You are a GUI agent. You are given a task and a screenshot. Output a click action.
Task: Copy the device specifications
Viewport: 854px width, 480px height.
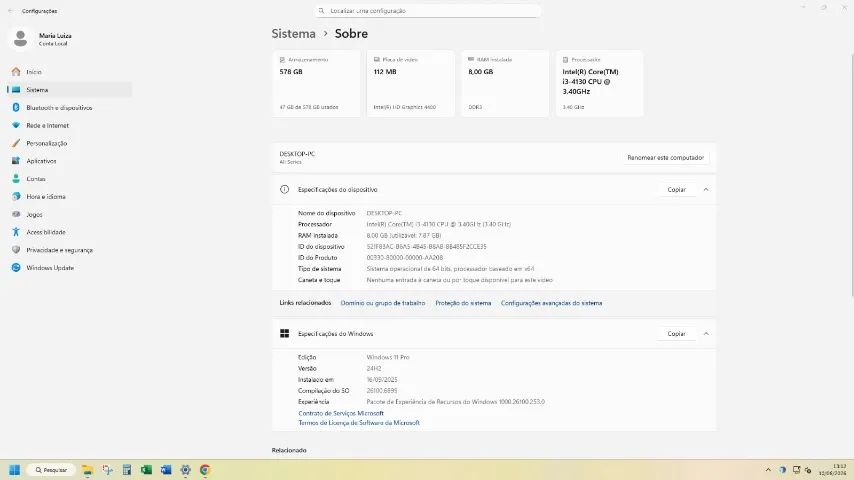(676, 190)
